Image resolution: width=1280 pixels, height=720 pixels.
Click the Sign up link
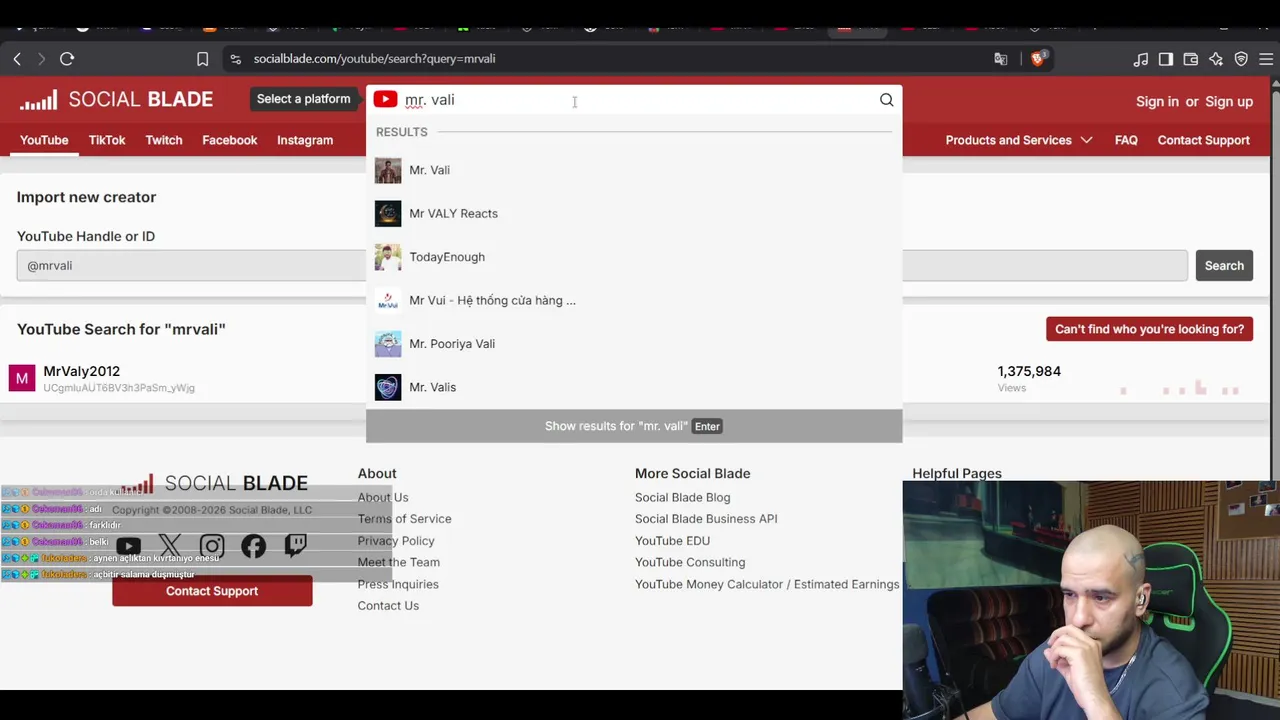click(x=1229, y=101)
